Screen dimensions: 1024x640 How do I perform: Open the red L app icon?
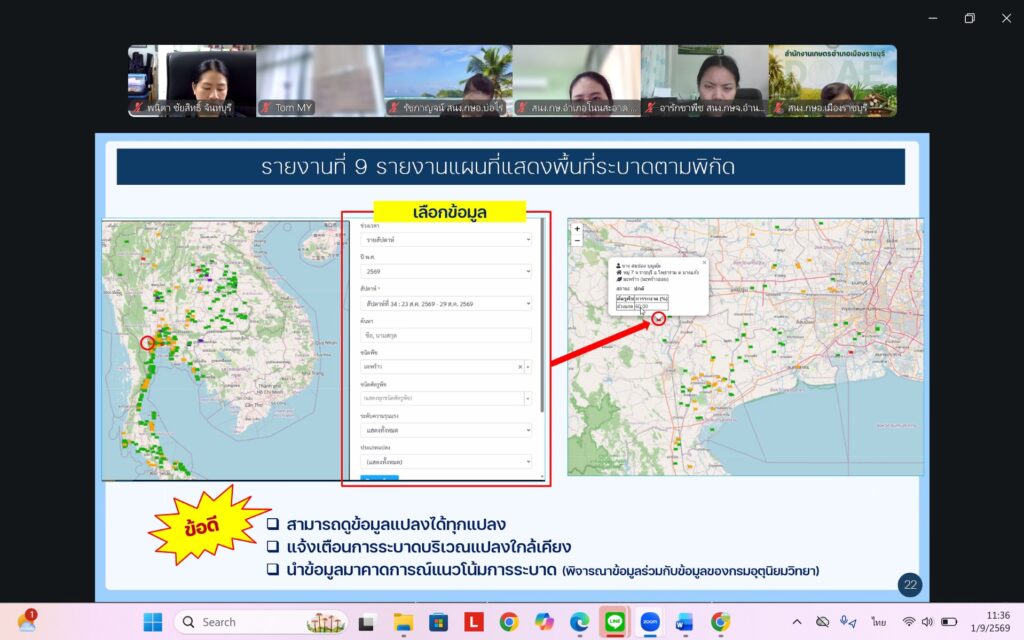click(x=473, y=622)
